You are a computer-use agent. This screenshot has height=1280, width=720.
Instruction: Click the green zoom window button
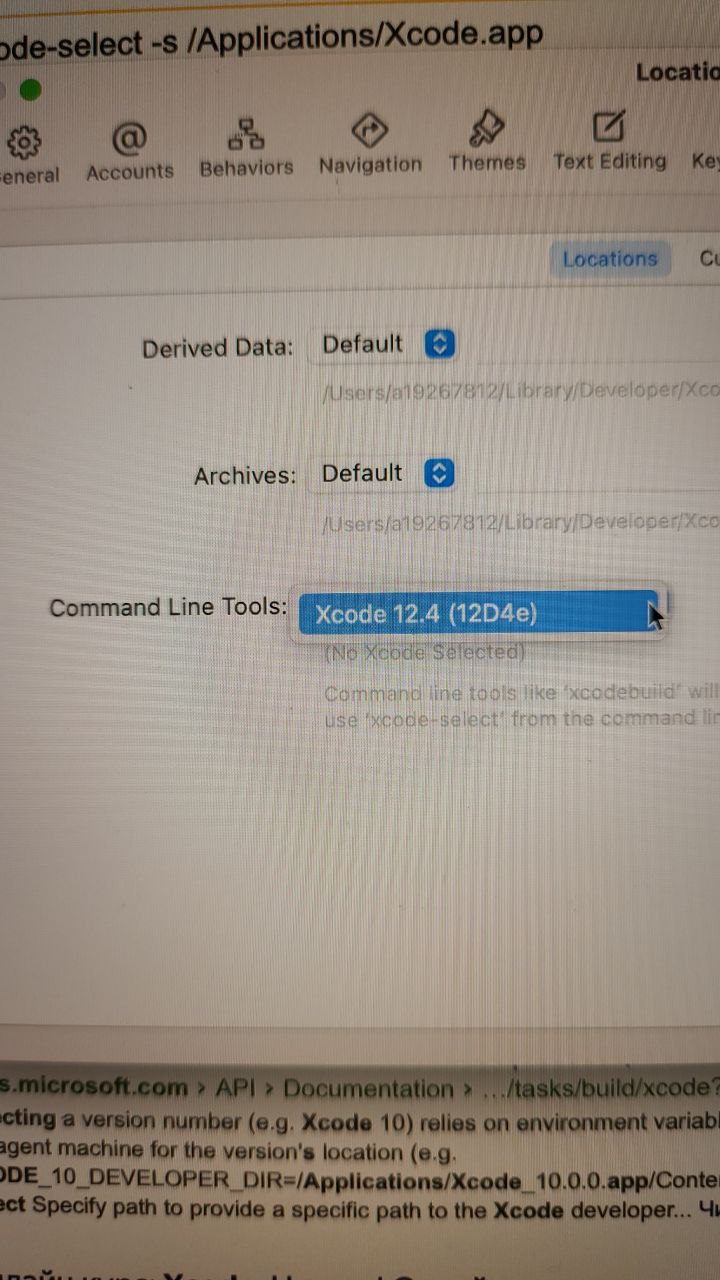[31, 91]
